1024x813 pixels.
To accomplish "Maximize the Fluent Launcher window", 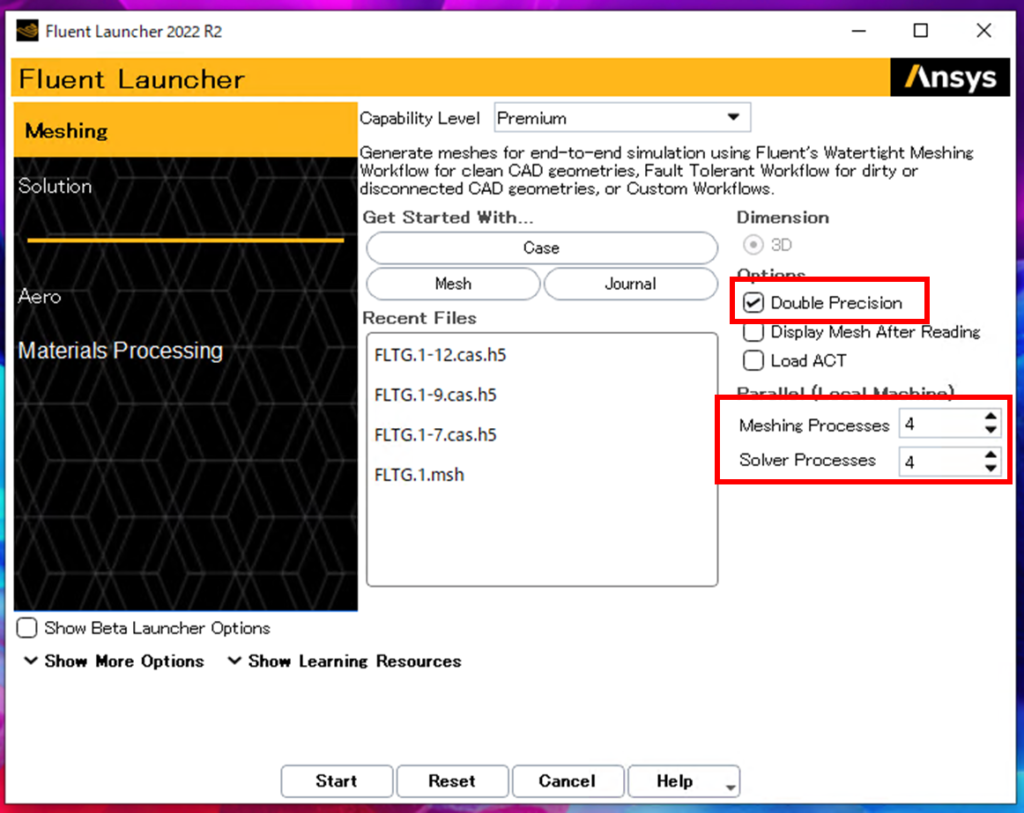I will 921,31.
